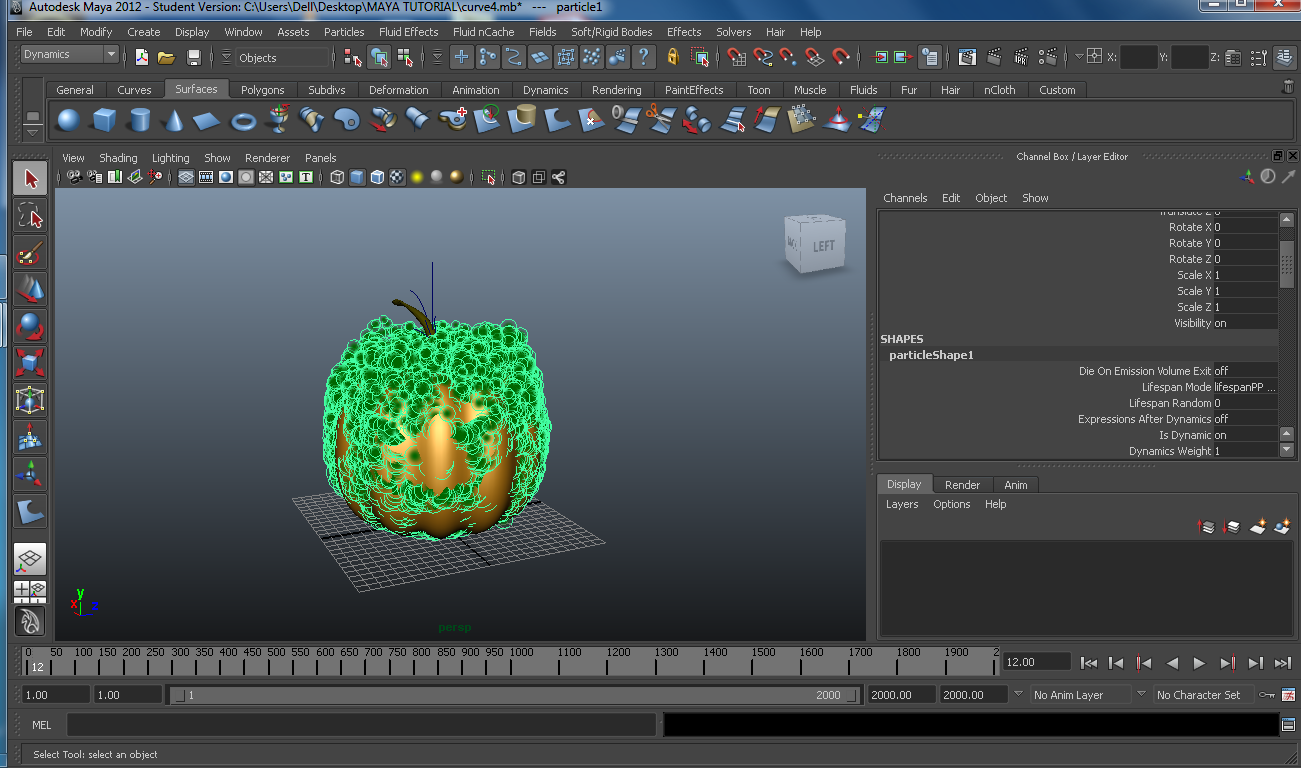Click the Select Camera icon in viewport toolbar

(74, 177)
